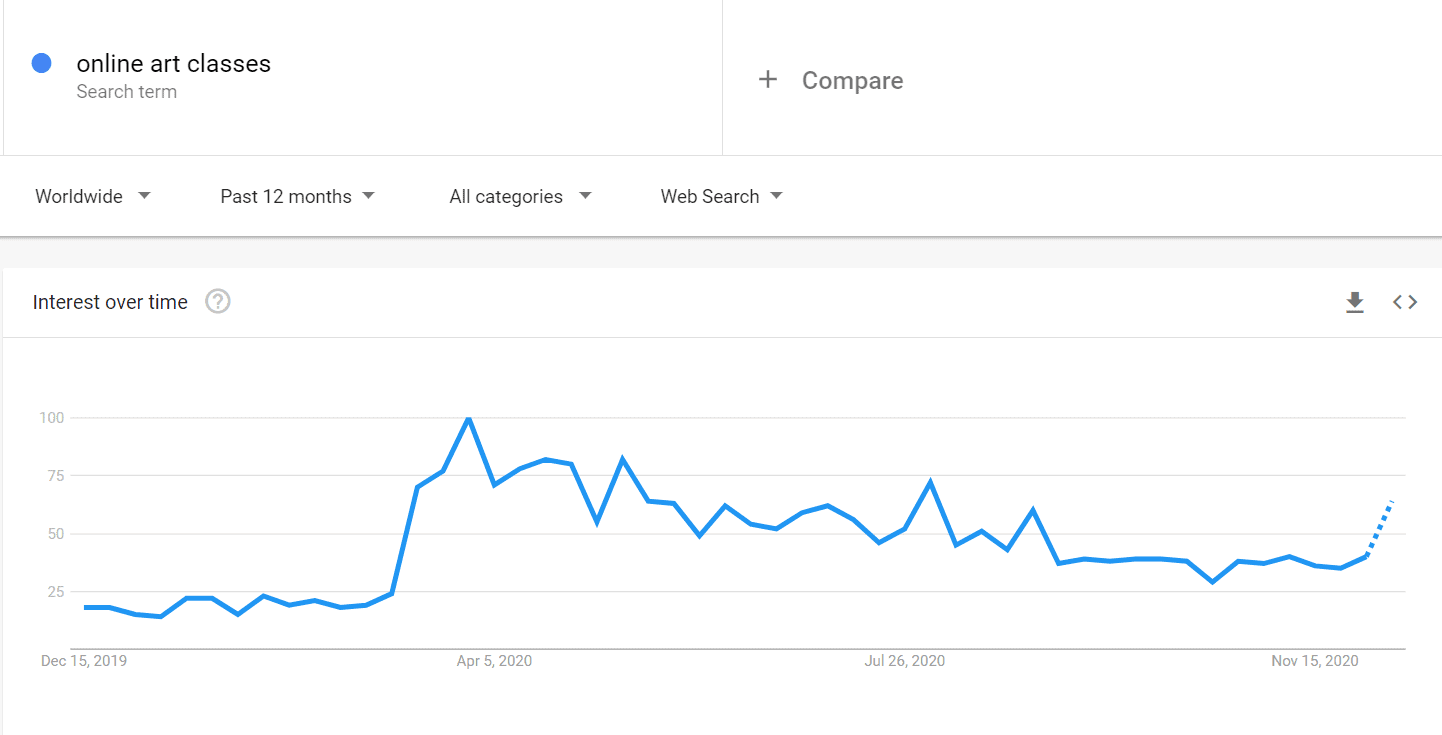Click the Jul 26, 2020 axis label
The height and width of the screenshot is (735, 1442).
pyautogui.click(x=904, y=661)
